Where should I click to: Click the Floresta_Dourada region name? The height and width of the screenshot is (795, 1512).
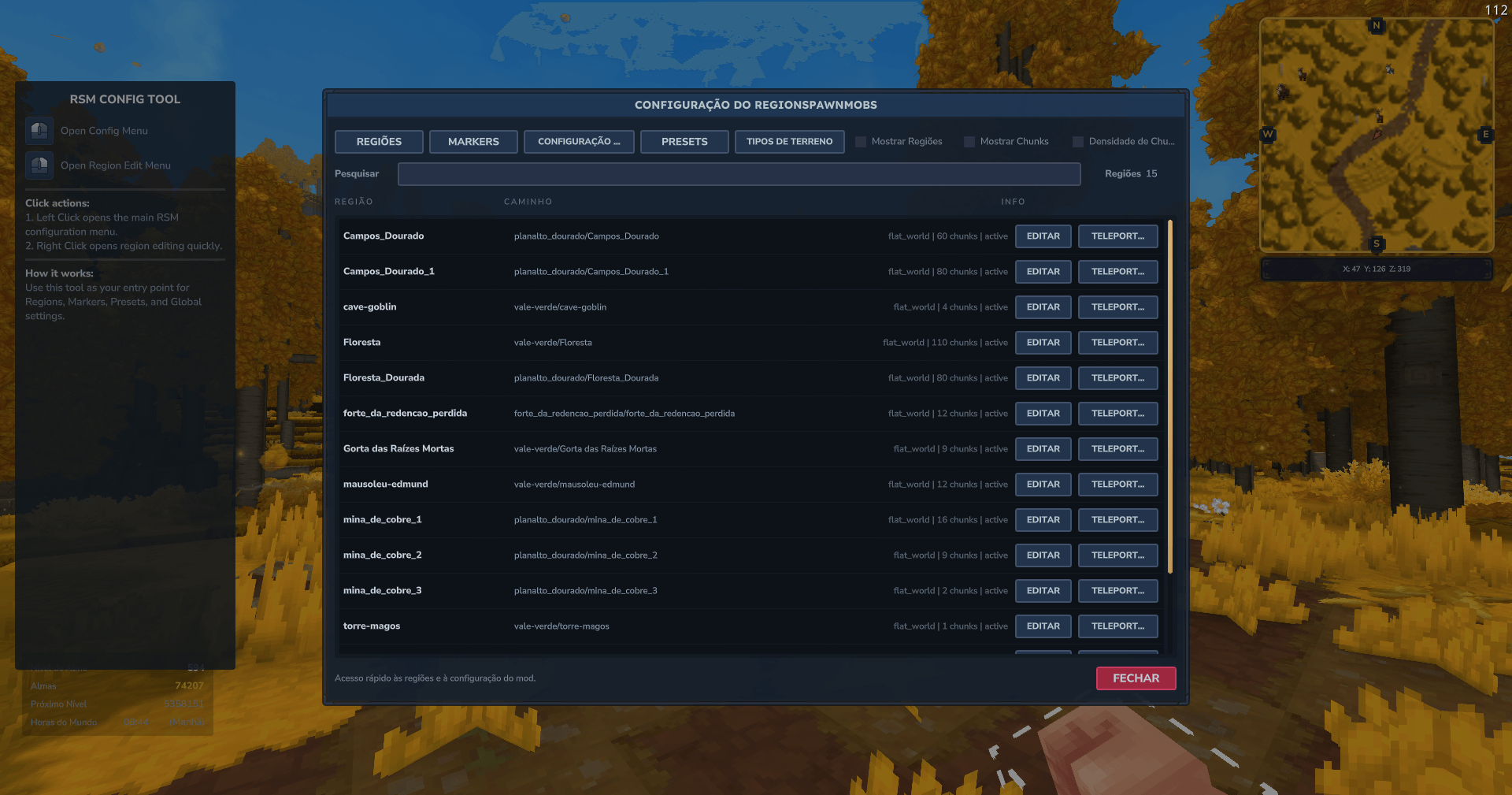384,378
